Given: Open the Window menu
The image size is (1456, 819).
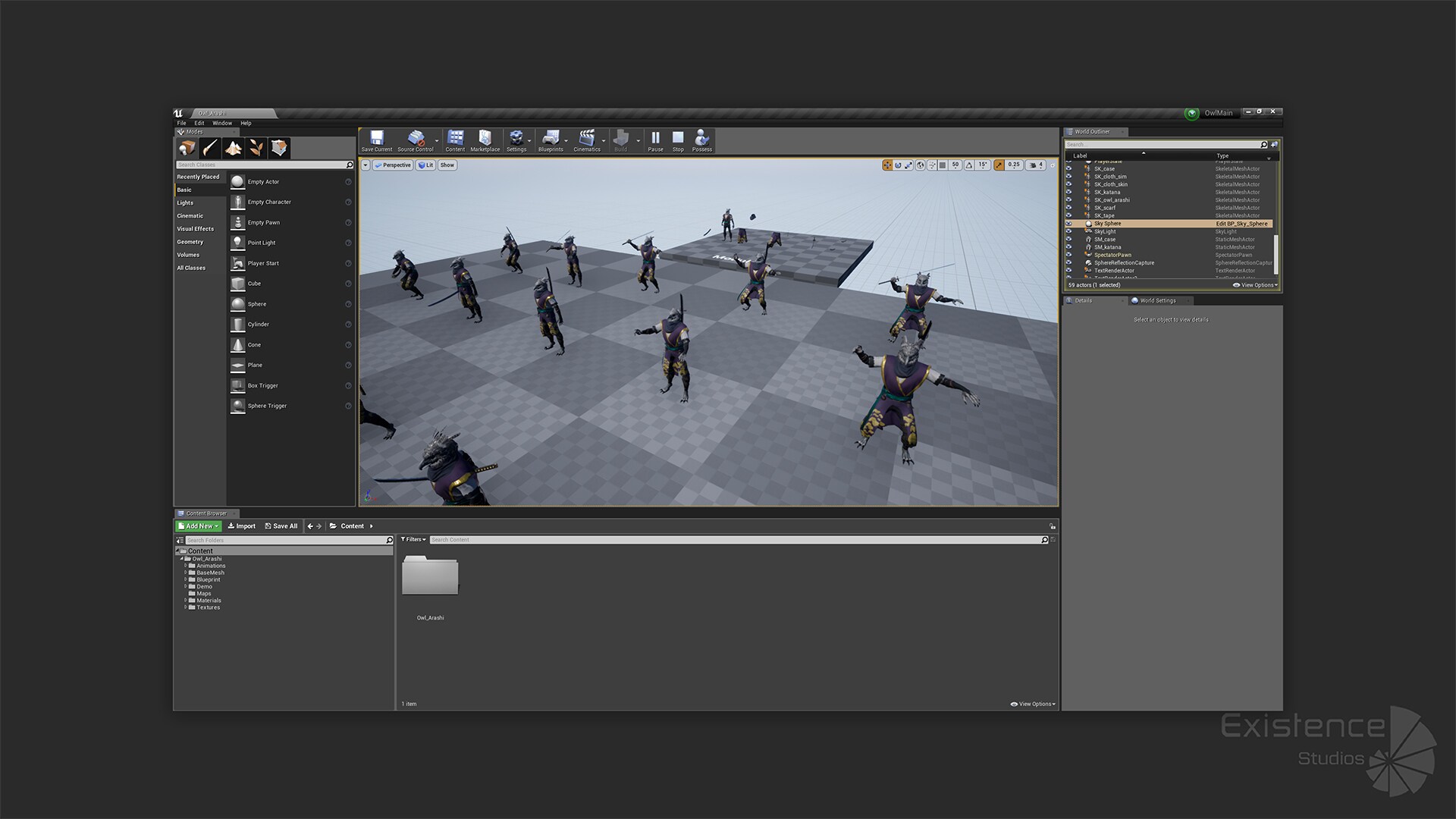Looking at the screenshot, I should [222, 123].
